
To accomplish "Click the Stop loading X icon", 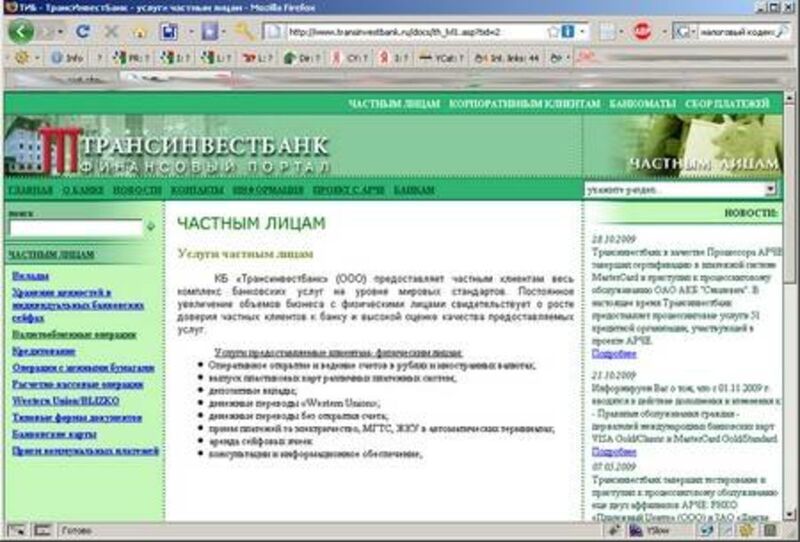I will tap(111, 32).
